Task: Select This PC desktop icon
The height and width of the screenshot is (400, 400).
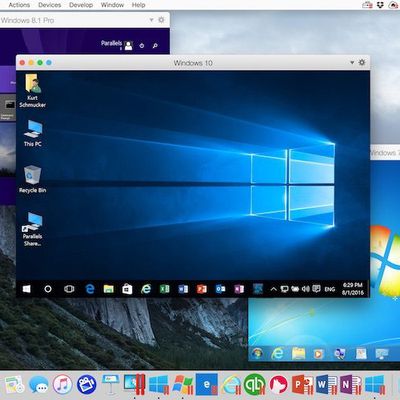Action: (x=33, y=133)
